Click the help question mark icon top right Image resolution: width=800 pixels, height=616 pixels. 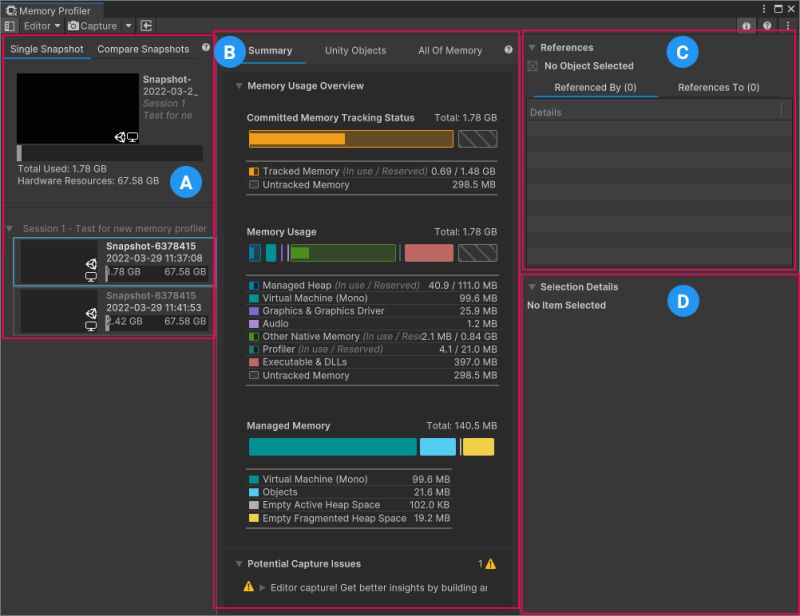[767, 25]
